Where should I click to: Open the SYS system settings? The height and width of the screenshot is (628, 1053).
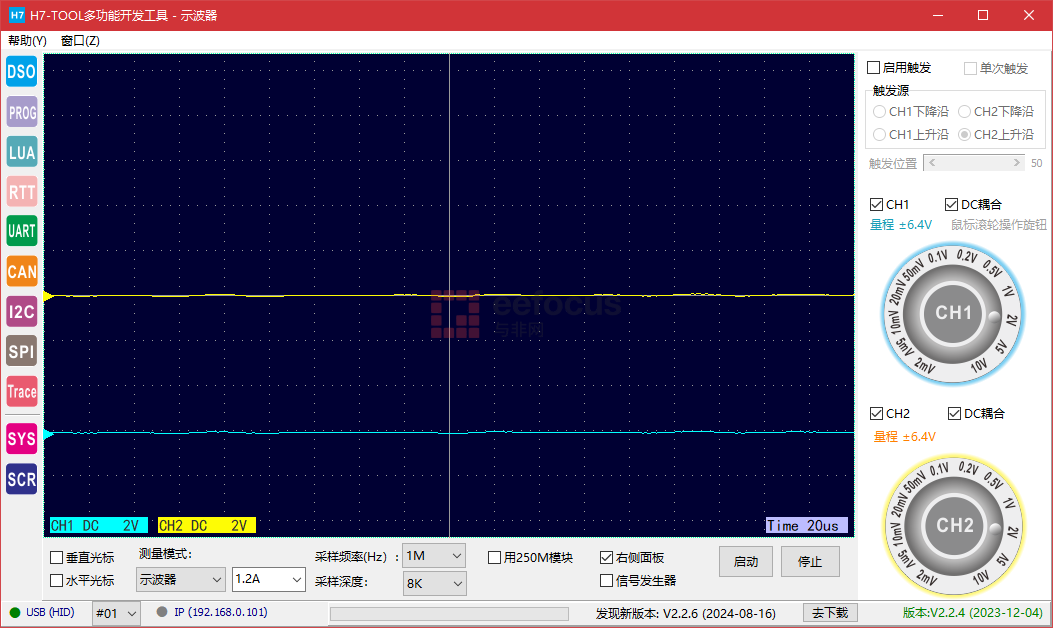click(21, 439)
